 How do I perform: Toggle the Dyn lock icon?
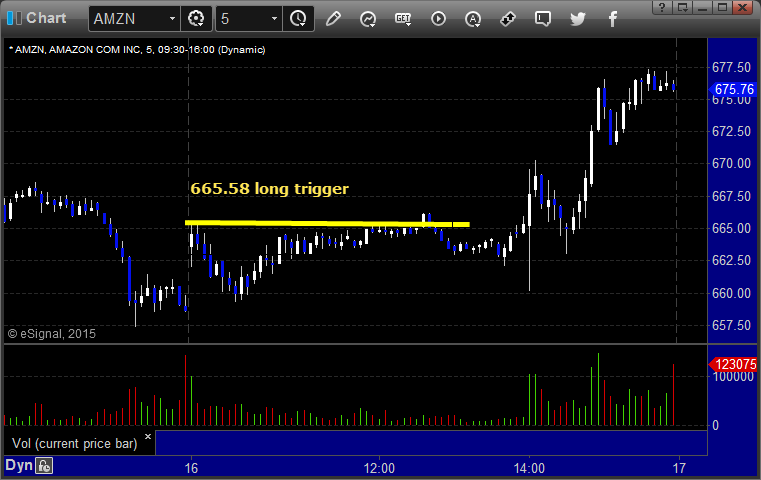pyautogui.click(x=44, y=466)
